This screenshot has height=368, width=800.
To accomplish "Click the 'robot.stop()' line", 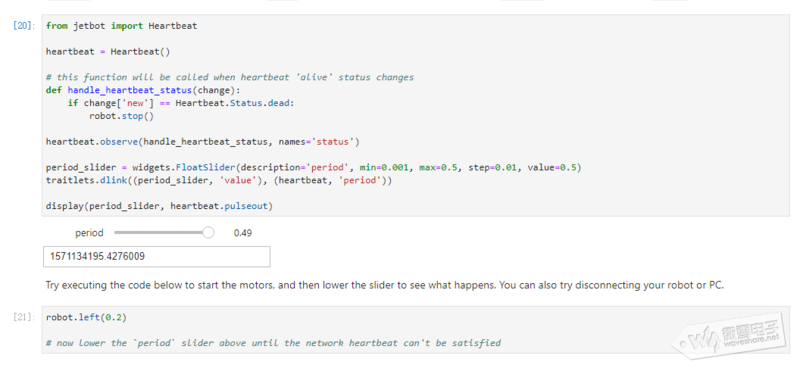I will [121, 116].
